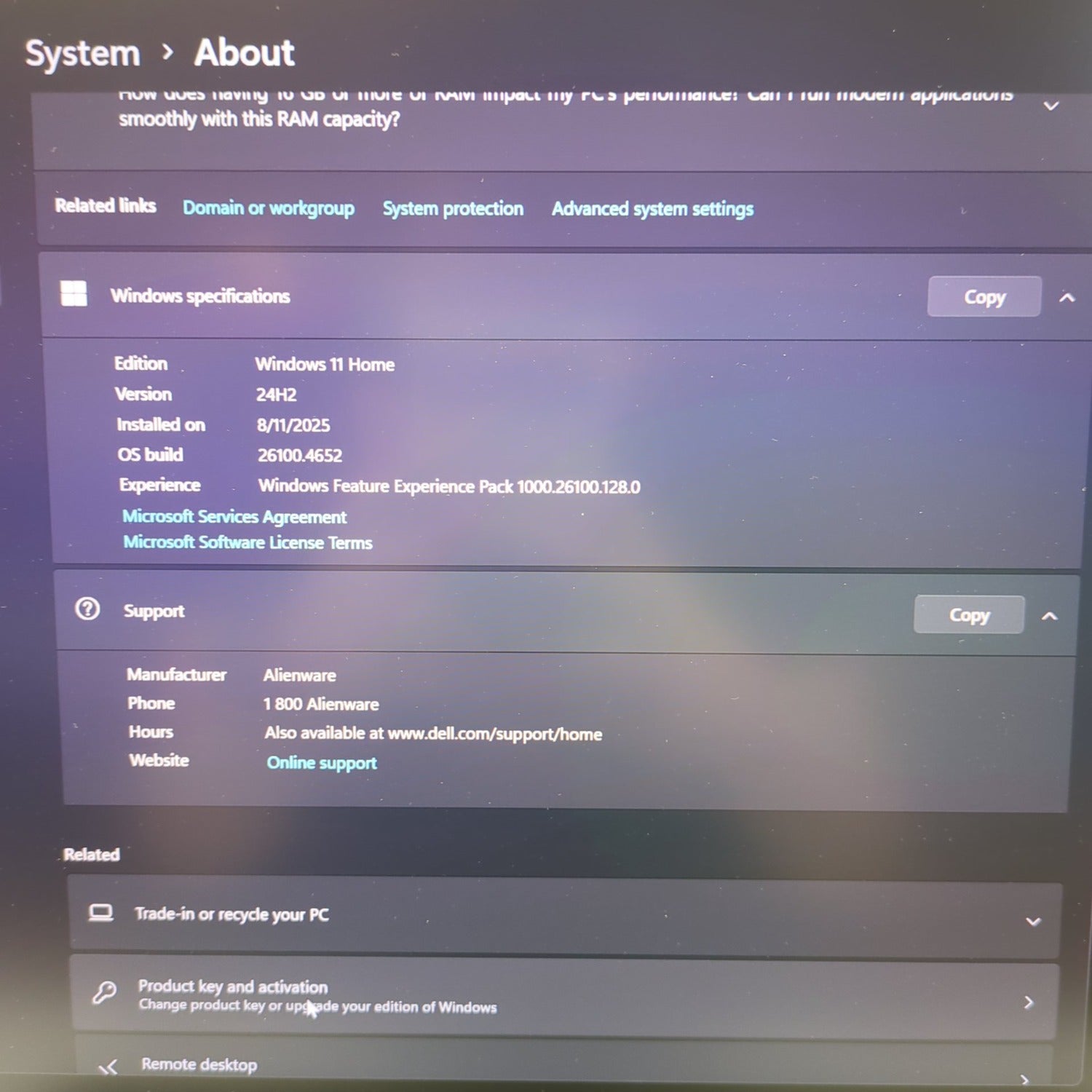
Task: Open Microsoft Software License Terms link
Action: (x=248, y=542)
